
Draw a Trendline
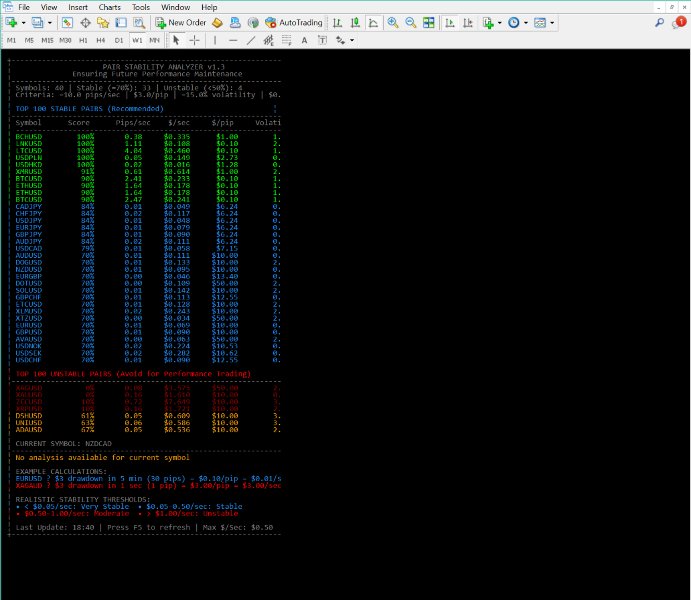(251, 40)
